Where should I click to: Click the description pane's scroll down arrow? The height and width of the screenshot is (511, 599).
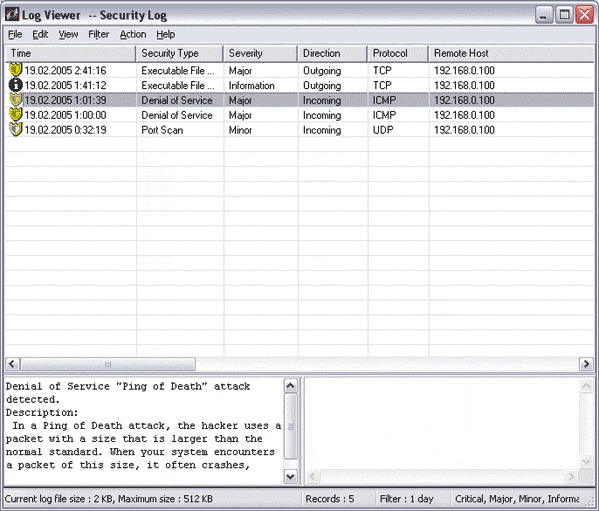[291, 476]
